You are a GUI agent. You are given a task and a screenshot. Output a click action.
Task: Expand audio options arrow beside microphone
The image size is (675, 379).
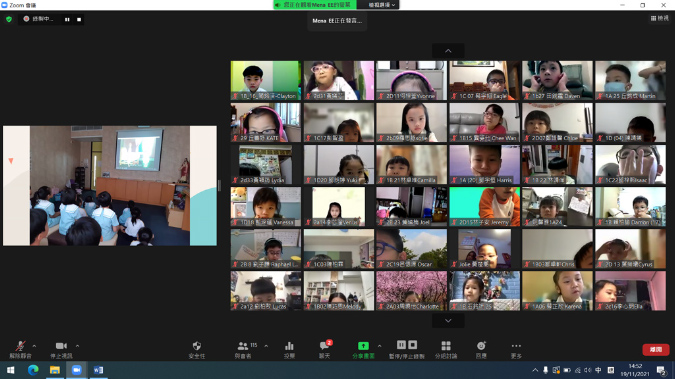34,345
